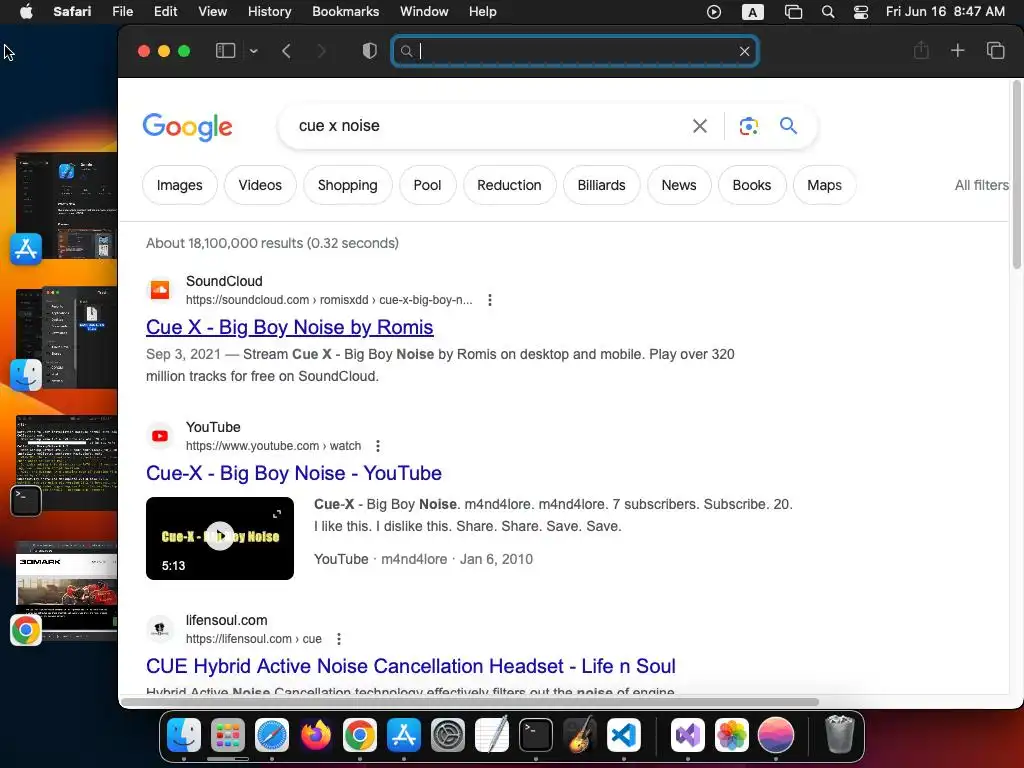Open Photos from the Dock

731,735
